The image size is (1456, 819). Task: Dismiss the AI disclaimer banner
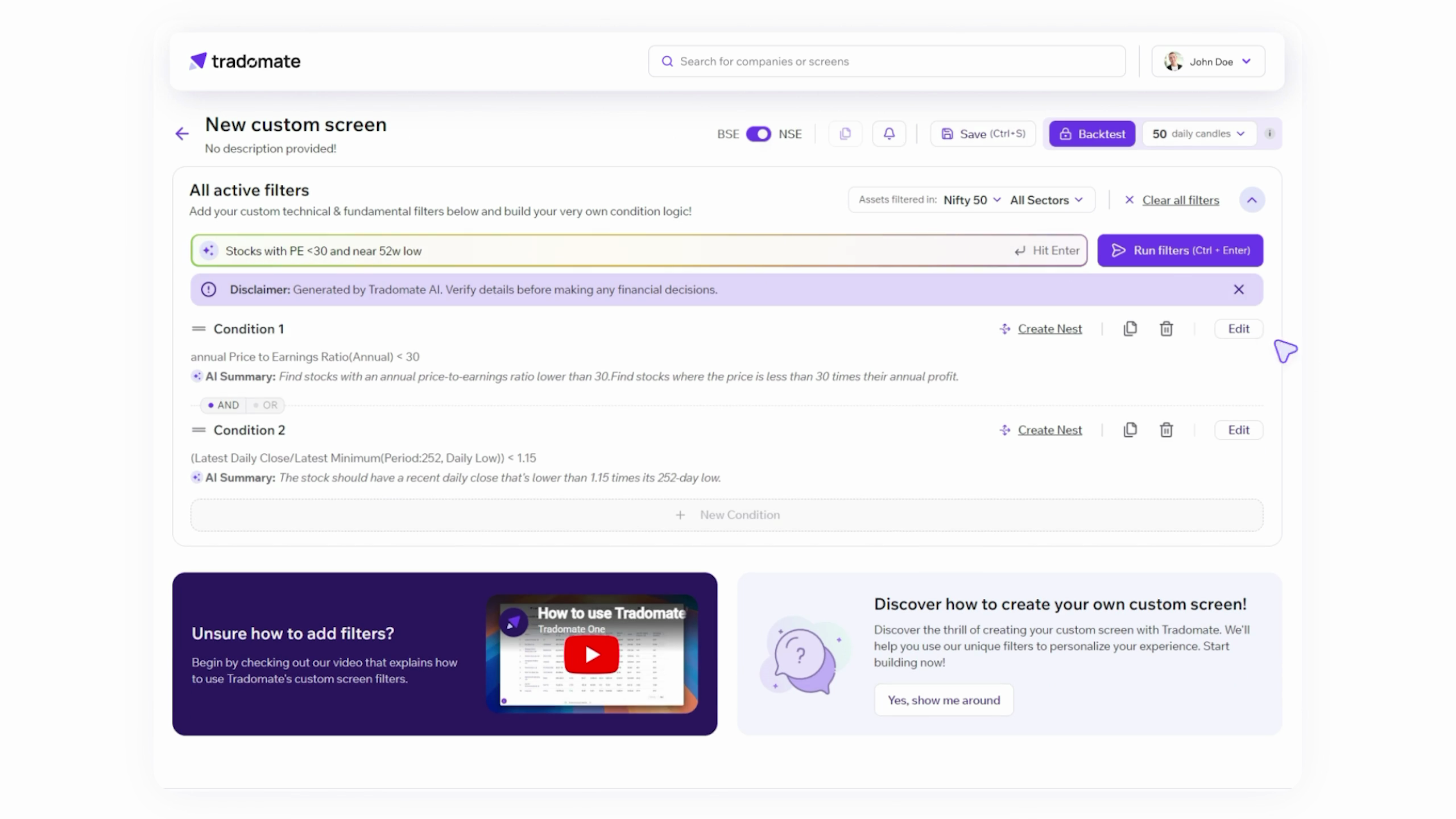coord(1239,289)
